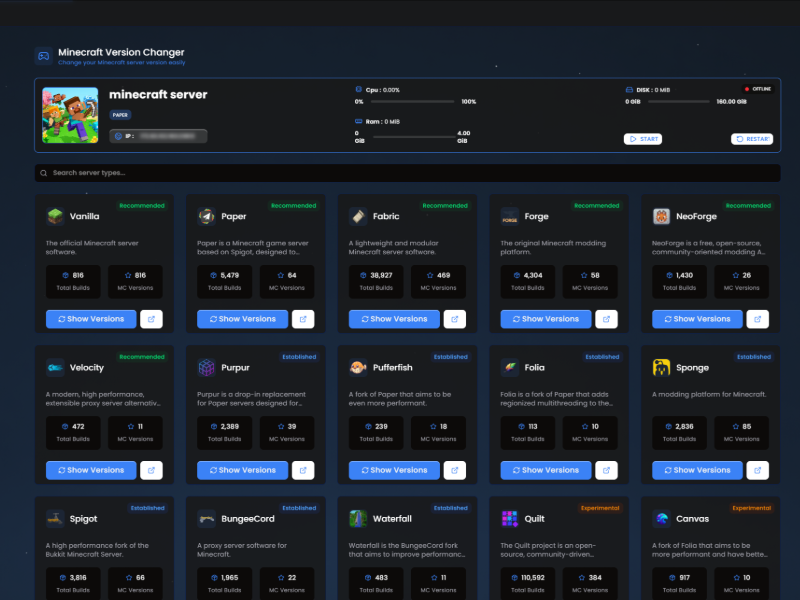Show Versions for Velocity
This screenshot has height=600, width=800.
click(x=91, y=470)
